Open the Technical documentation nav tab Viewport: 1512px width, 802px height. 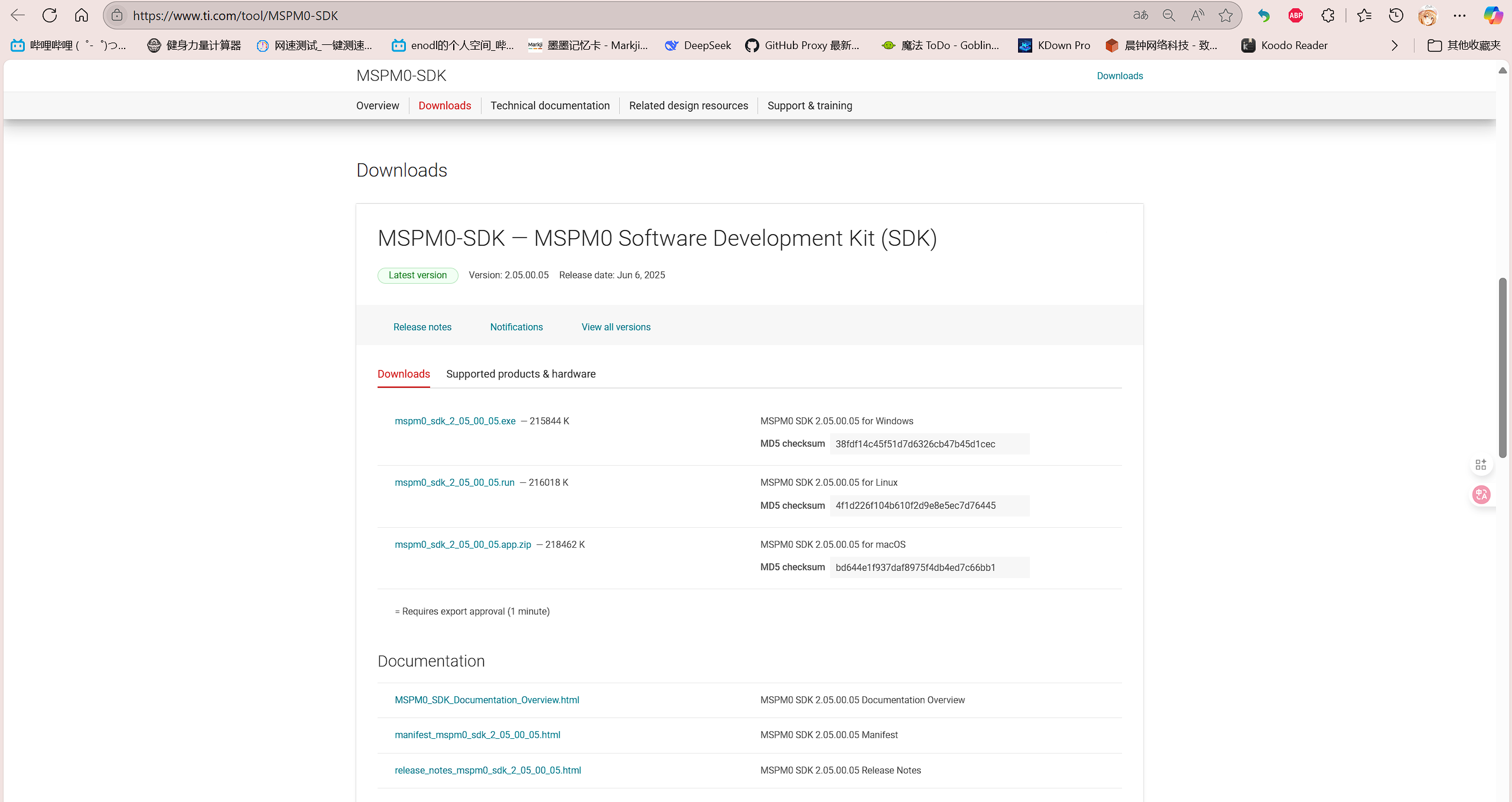(549, 106)
